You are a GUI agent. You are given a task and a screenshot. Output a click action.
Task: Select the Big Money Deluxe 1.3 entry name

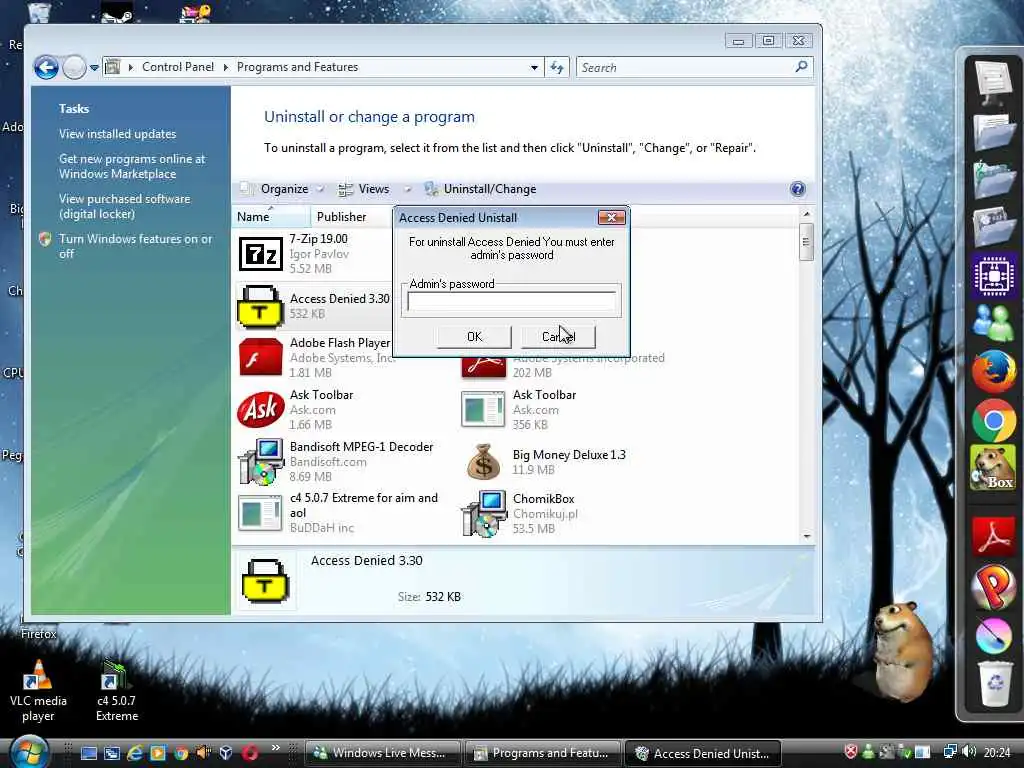pos(569,455)
